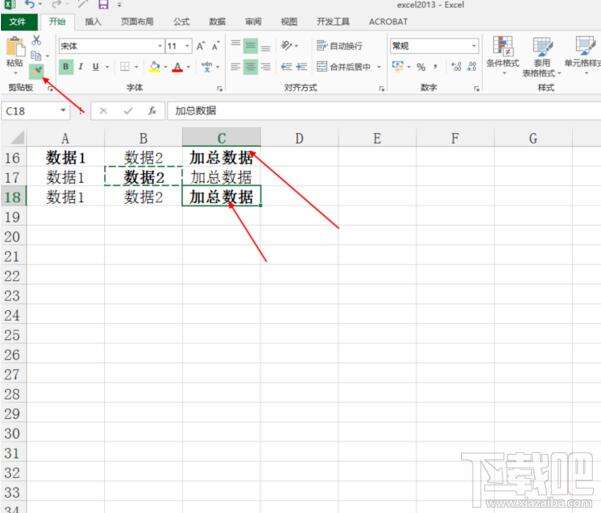Click the red font color swatch
601x513 pixels.
coord(177,67)
